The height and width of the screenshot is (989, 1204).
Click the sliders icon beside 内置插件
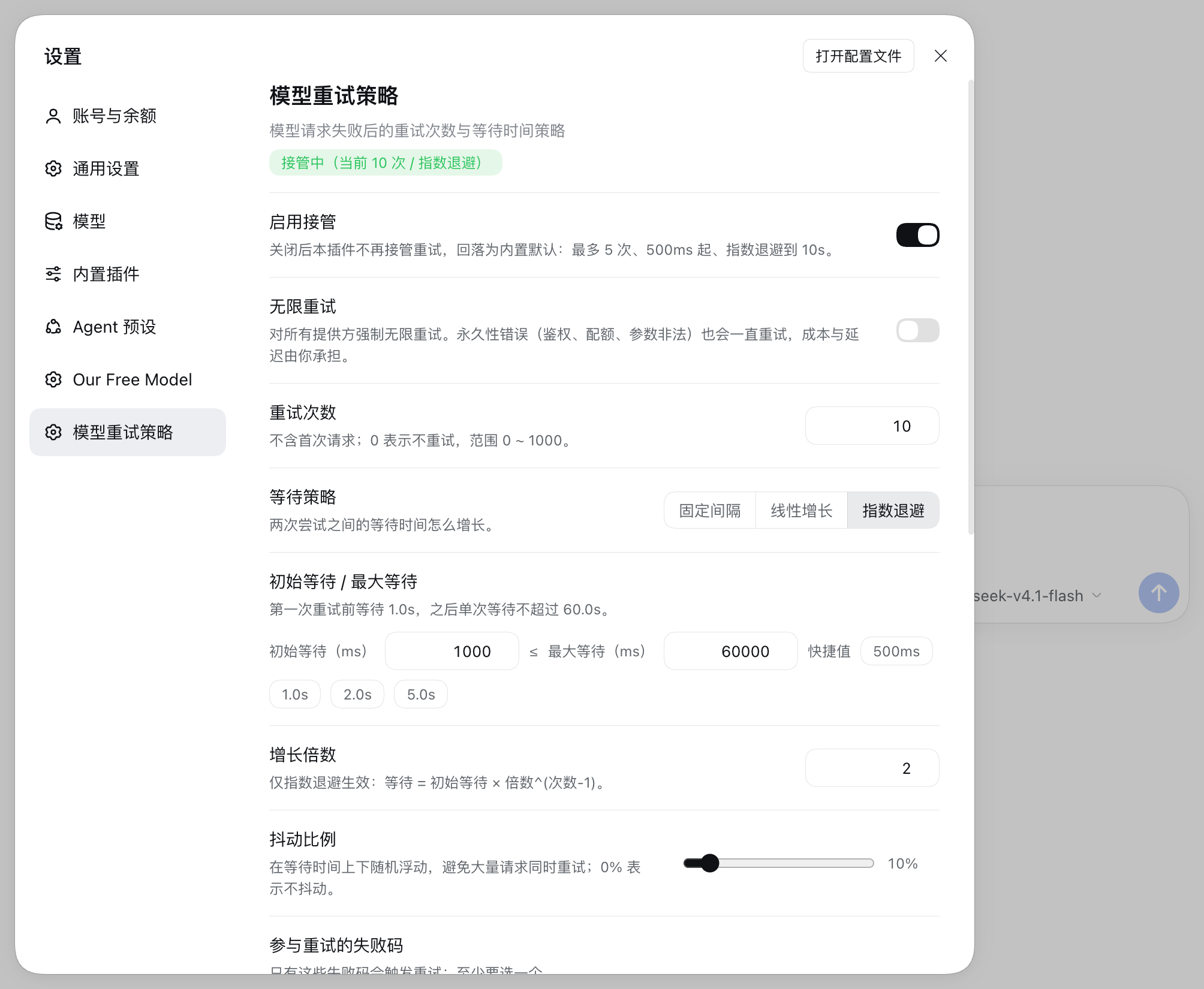pos(53,274)
